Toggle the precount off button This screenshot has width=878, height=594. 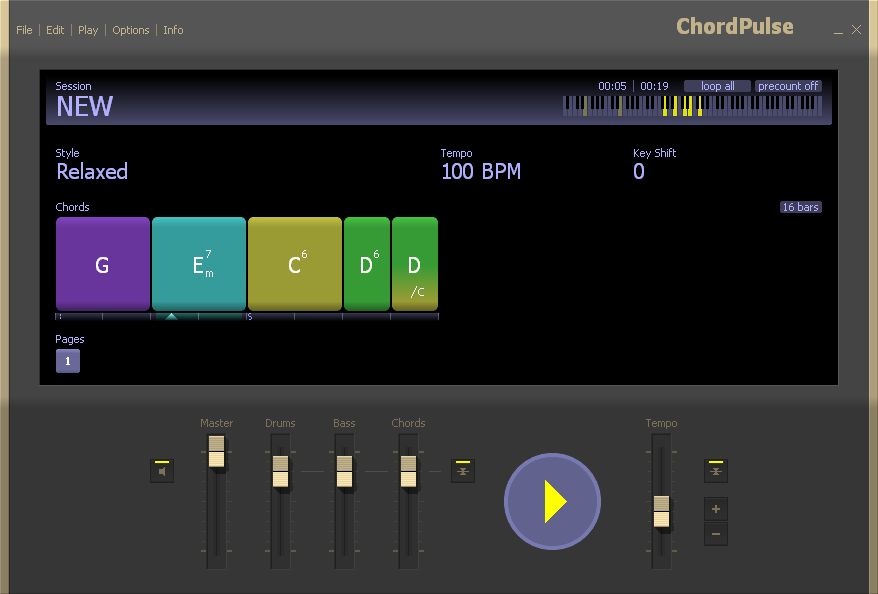[x=788, y=86]
